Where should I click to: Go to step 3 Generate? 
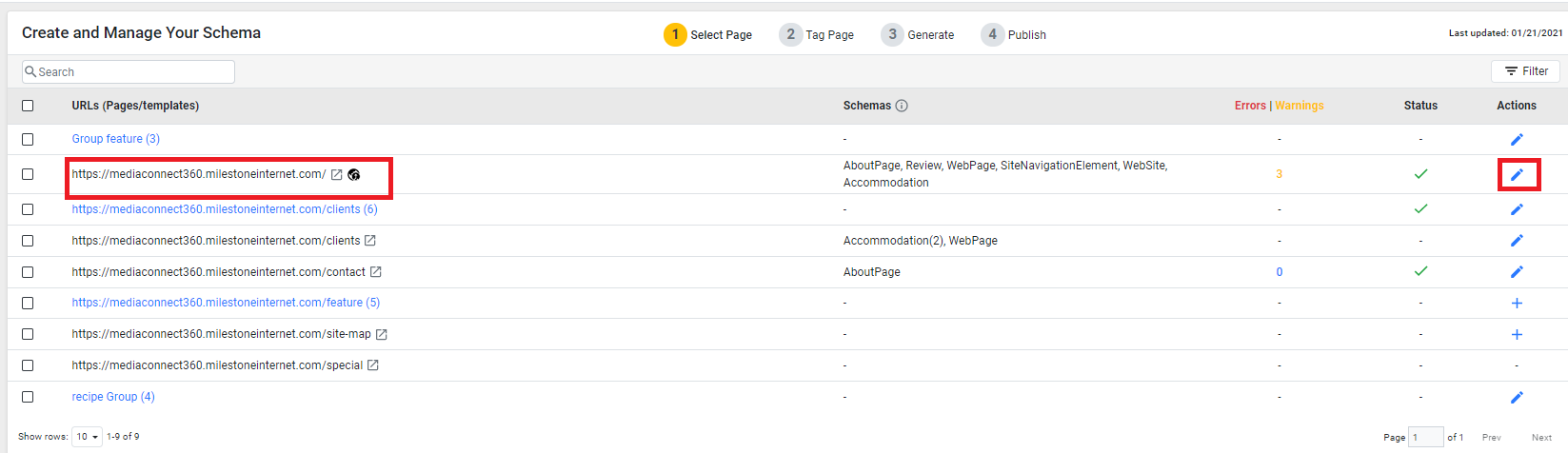click(x=918, y=35)
